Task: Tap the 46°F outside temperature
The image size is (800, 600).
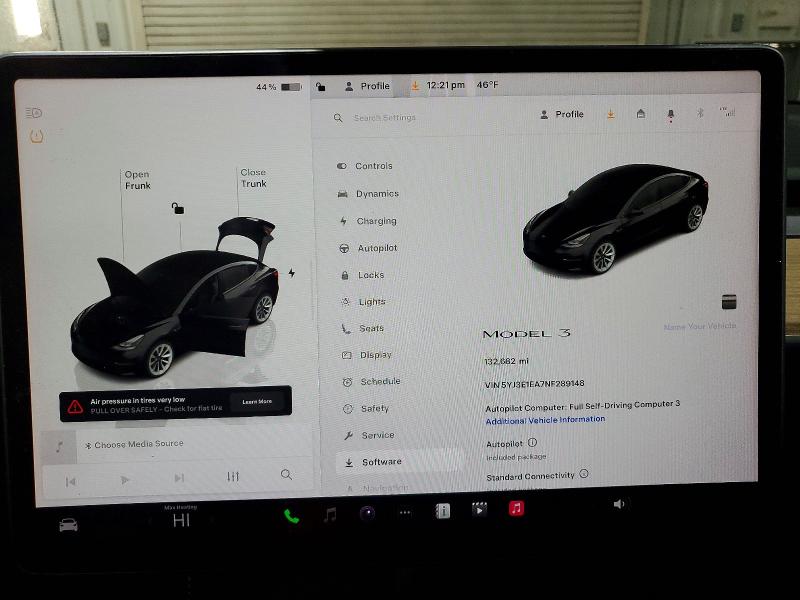Action: [487, 85]
